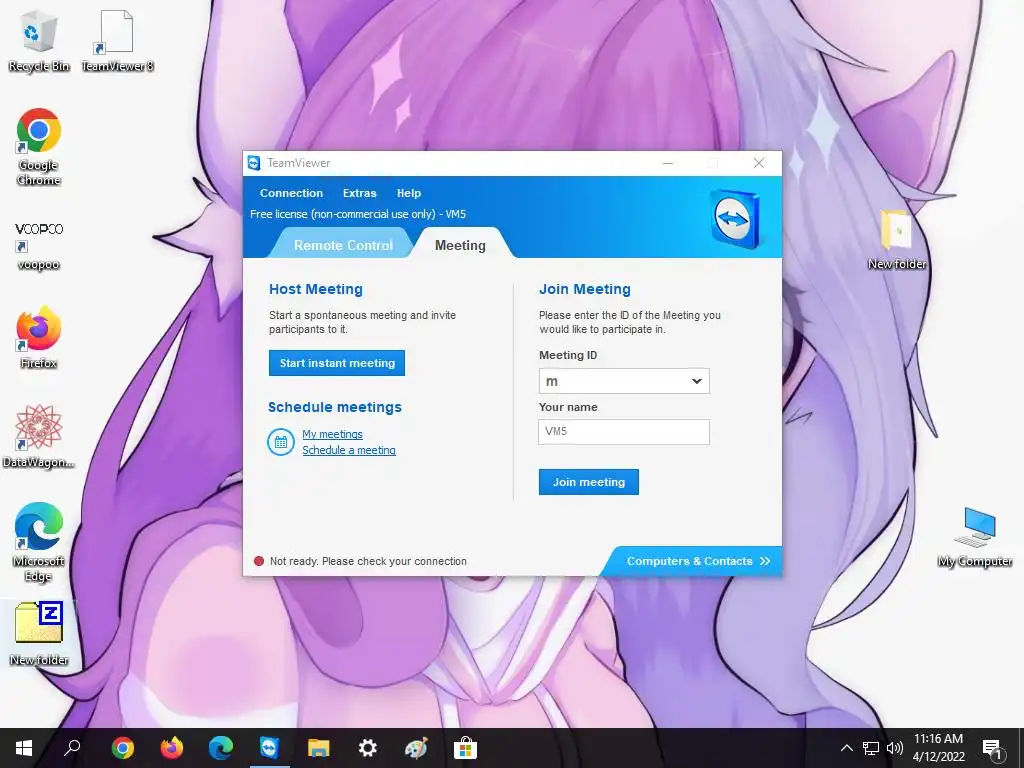The width and height of the screenshot is (1024, 768).
Task: Launch Edge from the taskbar
Action: coord(221,748)
